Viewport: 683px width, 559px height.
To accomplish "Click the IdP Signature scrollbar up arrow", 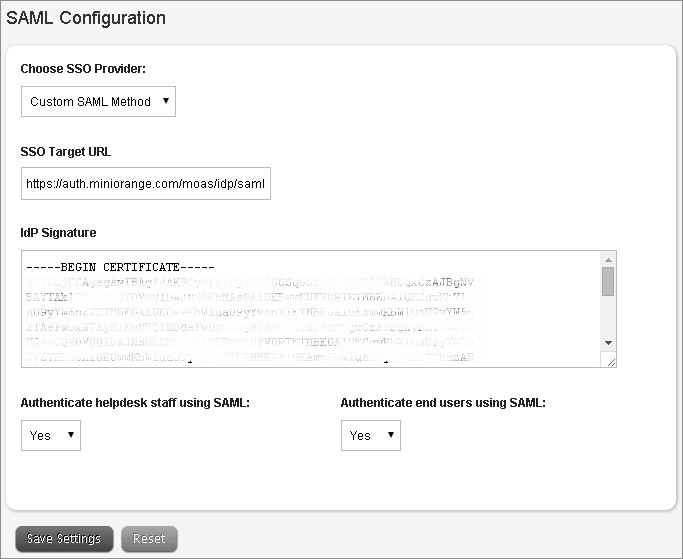I will [609, 260].
